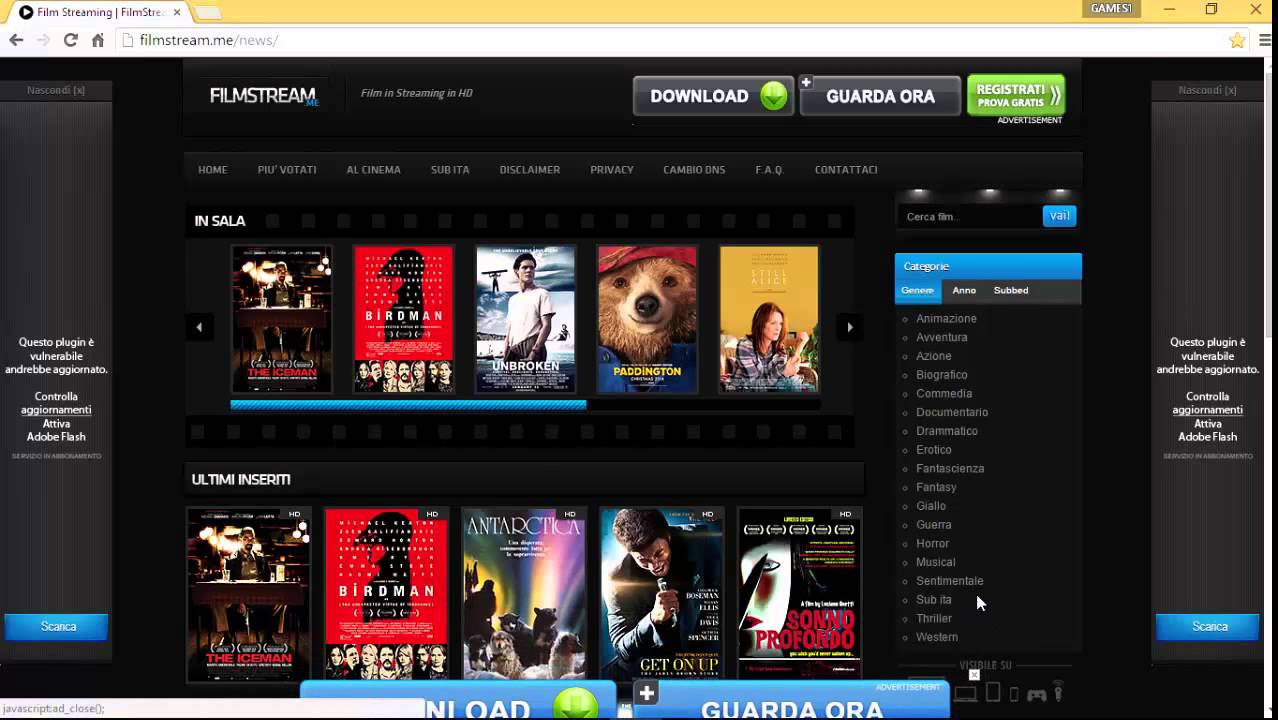
Task: Open the F.A.Q. page
Action: [769, 170]
